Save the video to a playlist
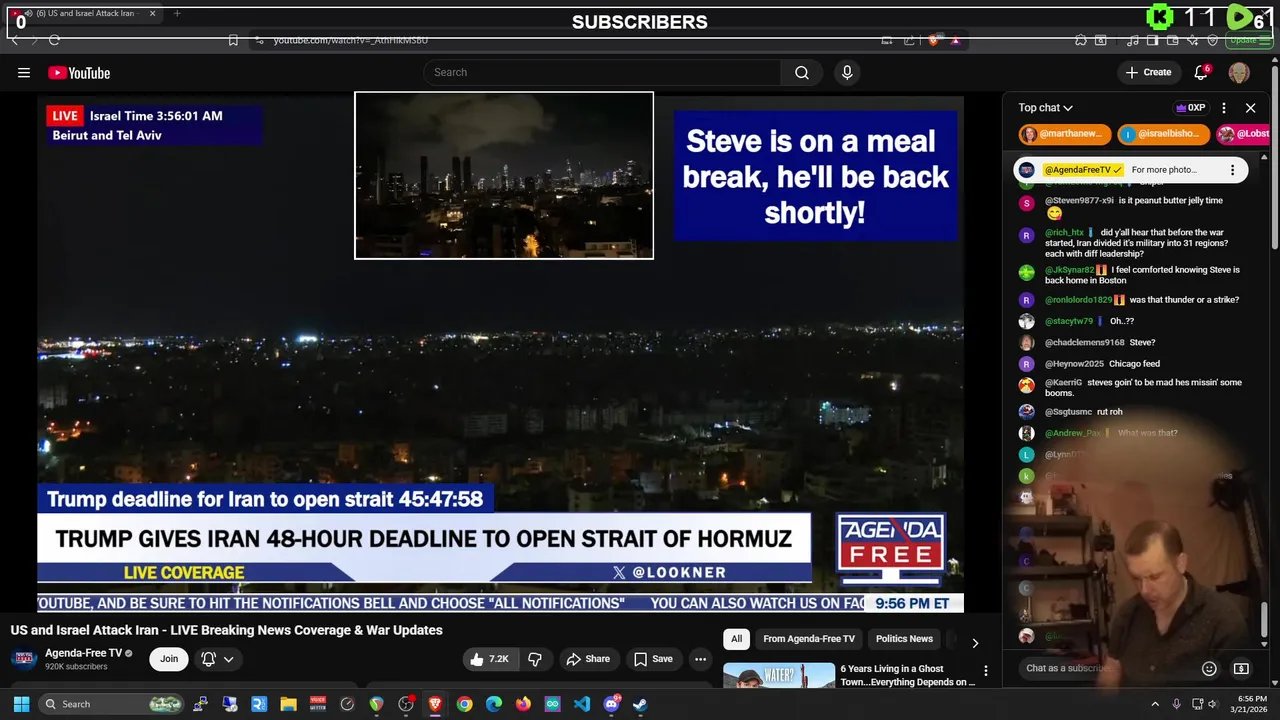This screenshot has width=1280, height=720. coord(652,659)
